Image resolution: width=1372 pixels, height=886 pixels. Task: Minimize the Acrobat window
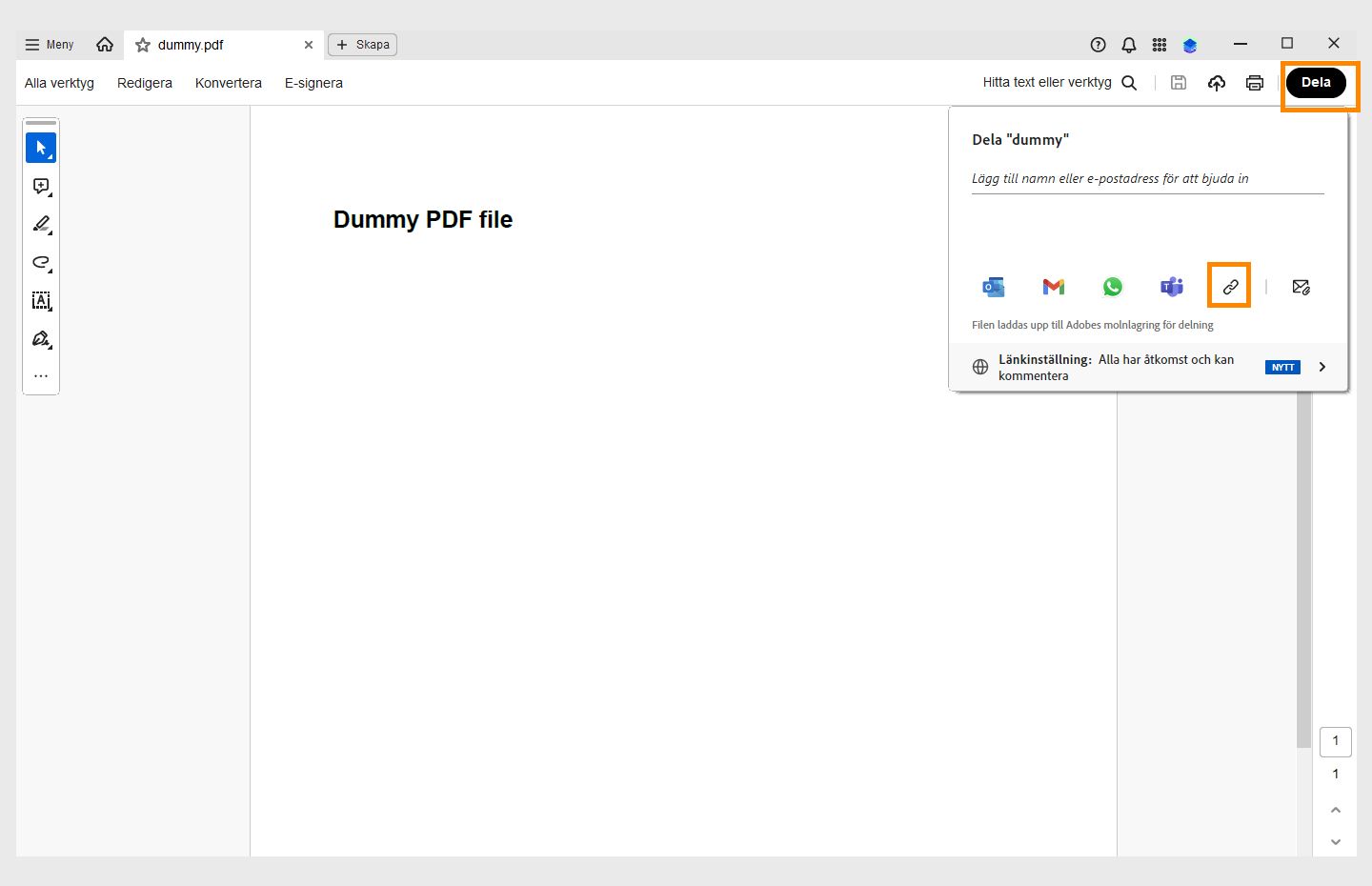pyautogui.click(x=1241, y=44)
